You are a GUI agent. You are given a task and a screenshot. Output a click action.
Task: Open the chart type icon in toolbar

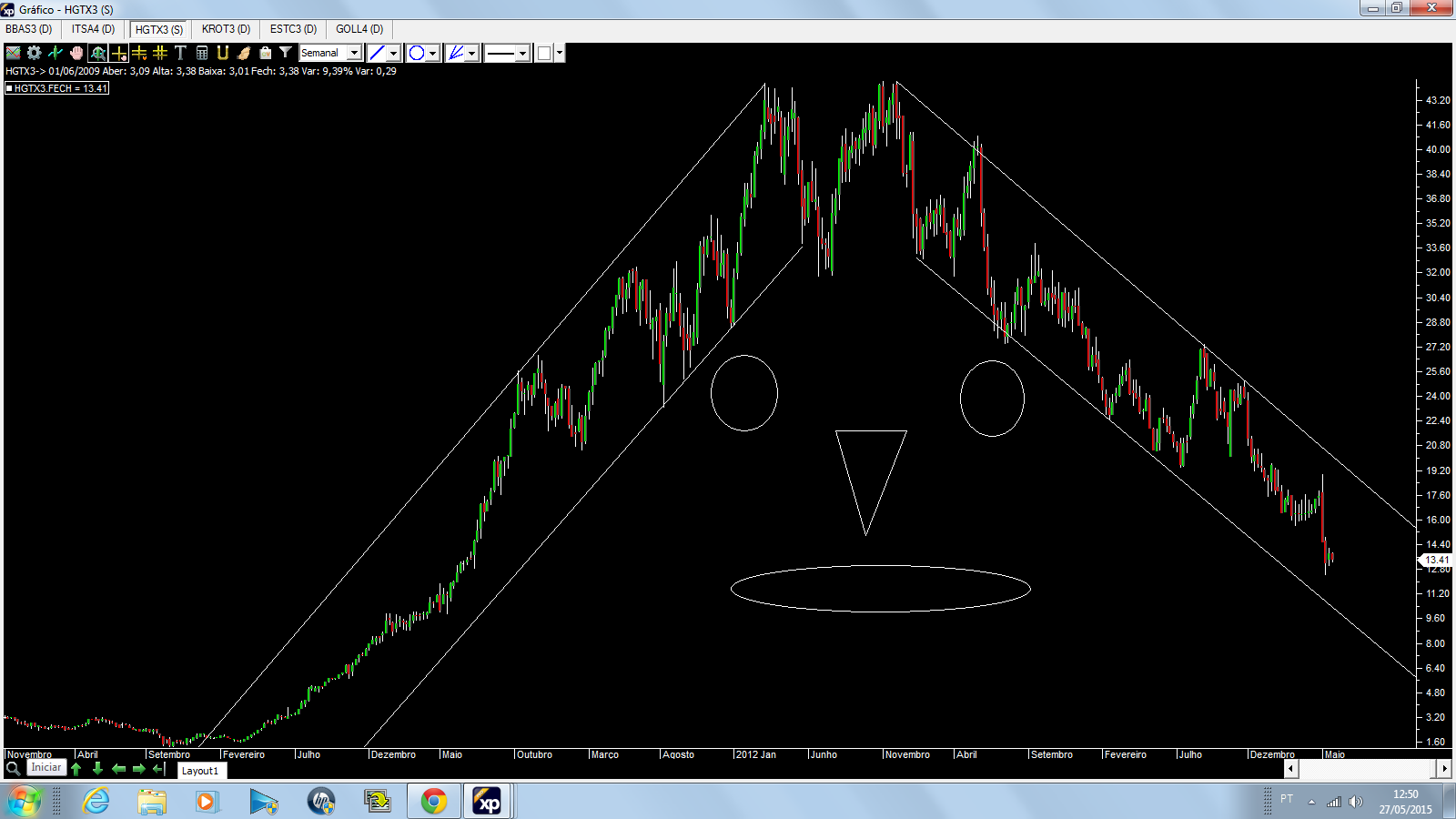tap(14, 53)
